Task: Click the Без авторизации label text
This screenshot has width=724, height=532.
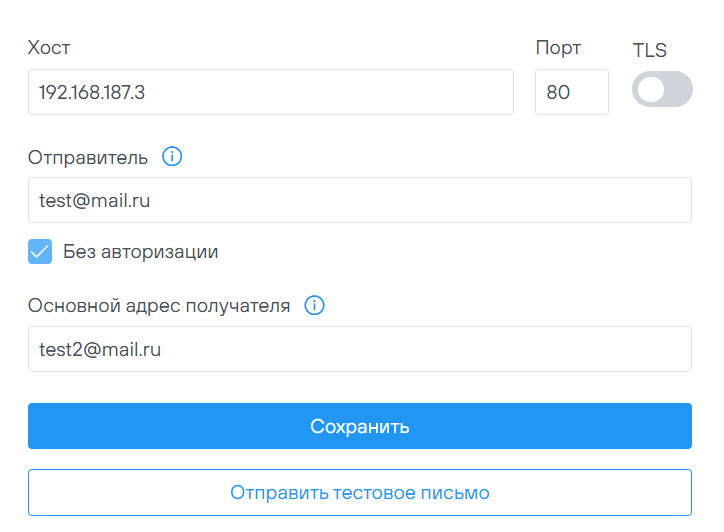Action: 140,252
